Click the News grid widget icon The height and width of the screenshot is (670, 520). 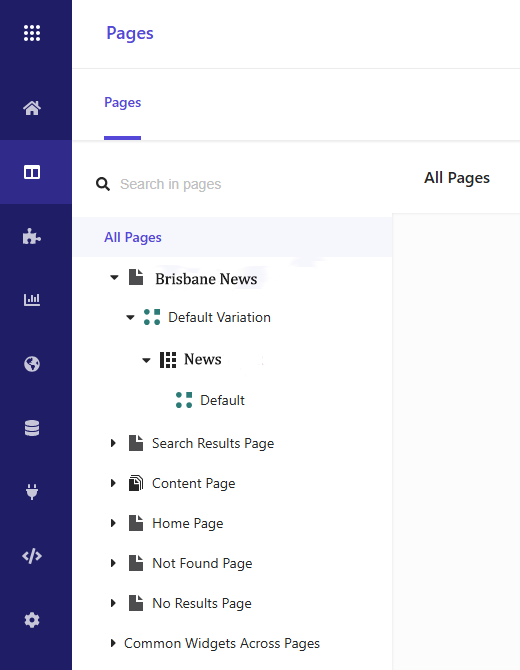click(168, 360)
